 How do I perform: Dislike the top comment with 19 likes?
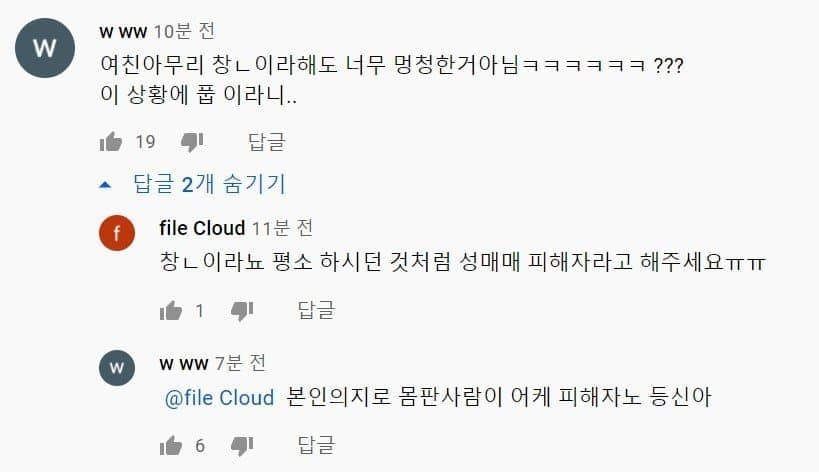point(192,141)
